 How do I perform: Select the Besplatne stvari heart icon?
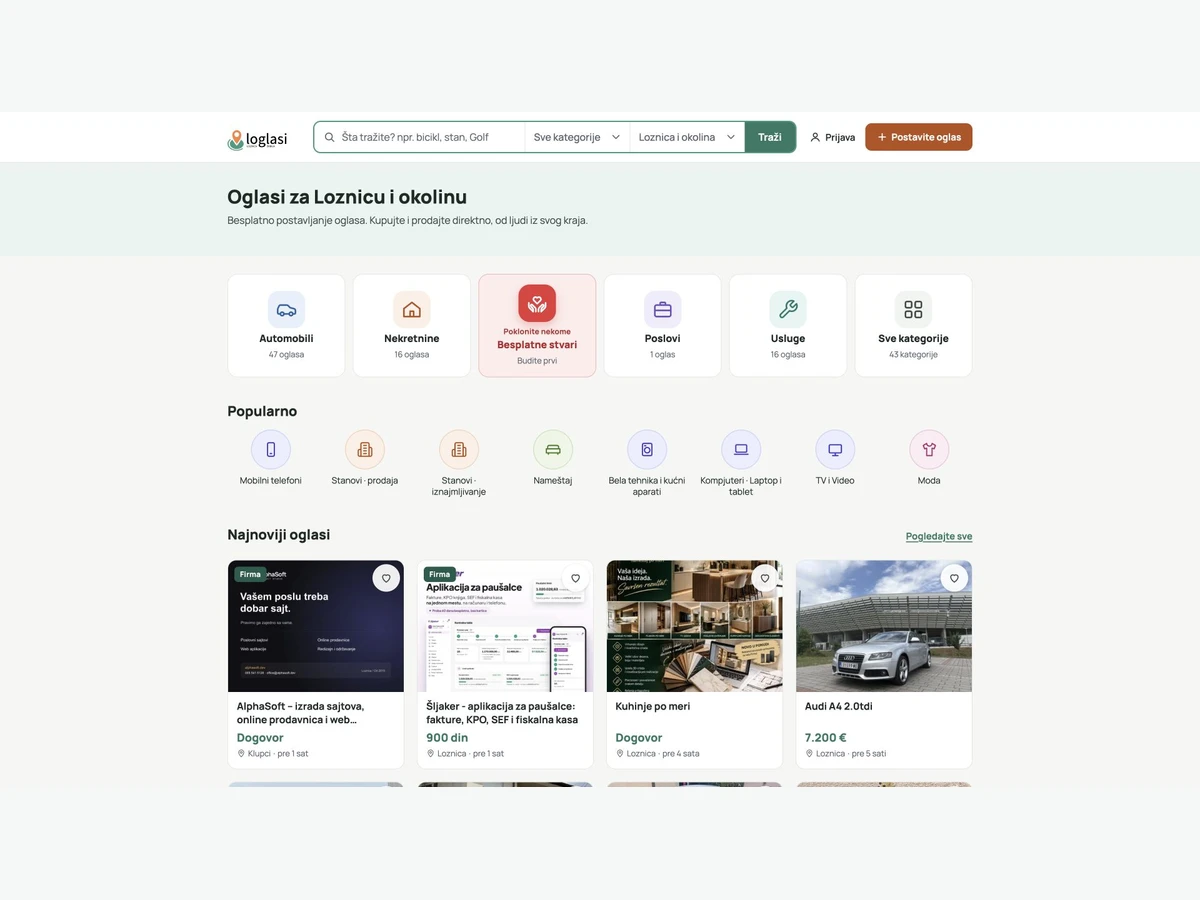pos(537,303)
